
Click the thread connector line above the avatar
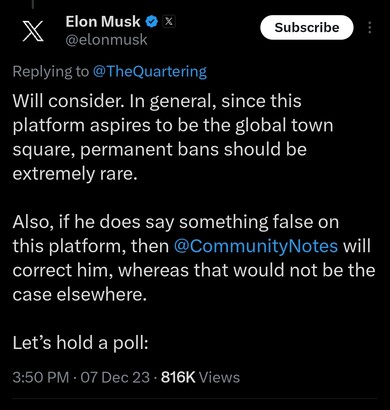tap(33, 3)
